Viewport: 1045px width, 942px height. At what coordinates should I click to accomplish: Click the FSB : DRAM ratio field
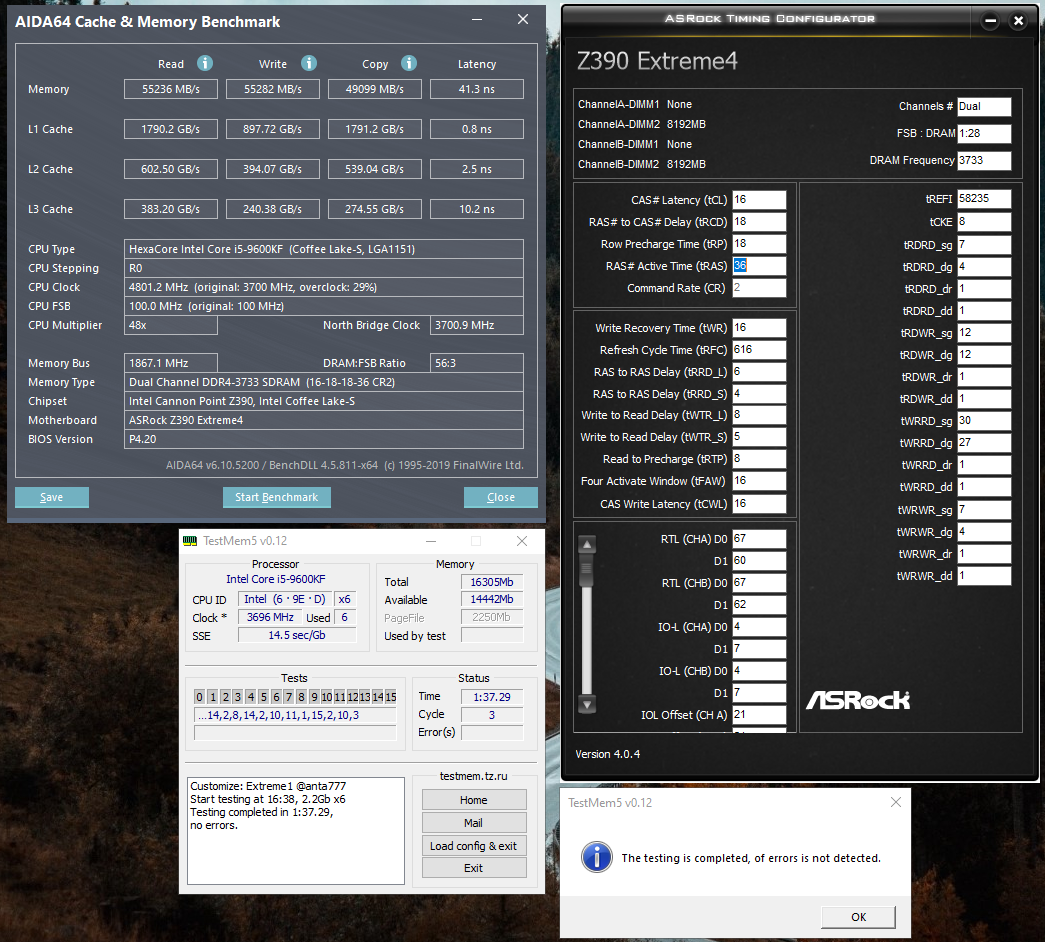(984, 133)
